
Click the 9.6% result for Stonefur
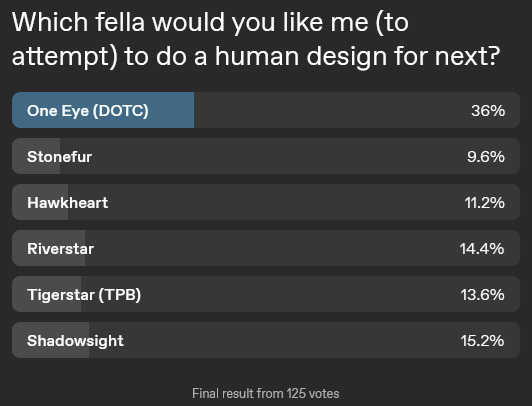point(486,157)
